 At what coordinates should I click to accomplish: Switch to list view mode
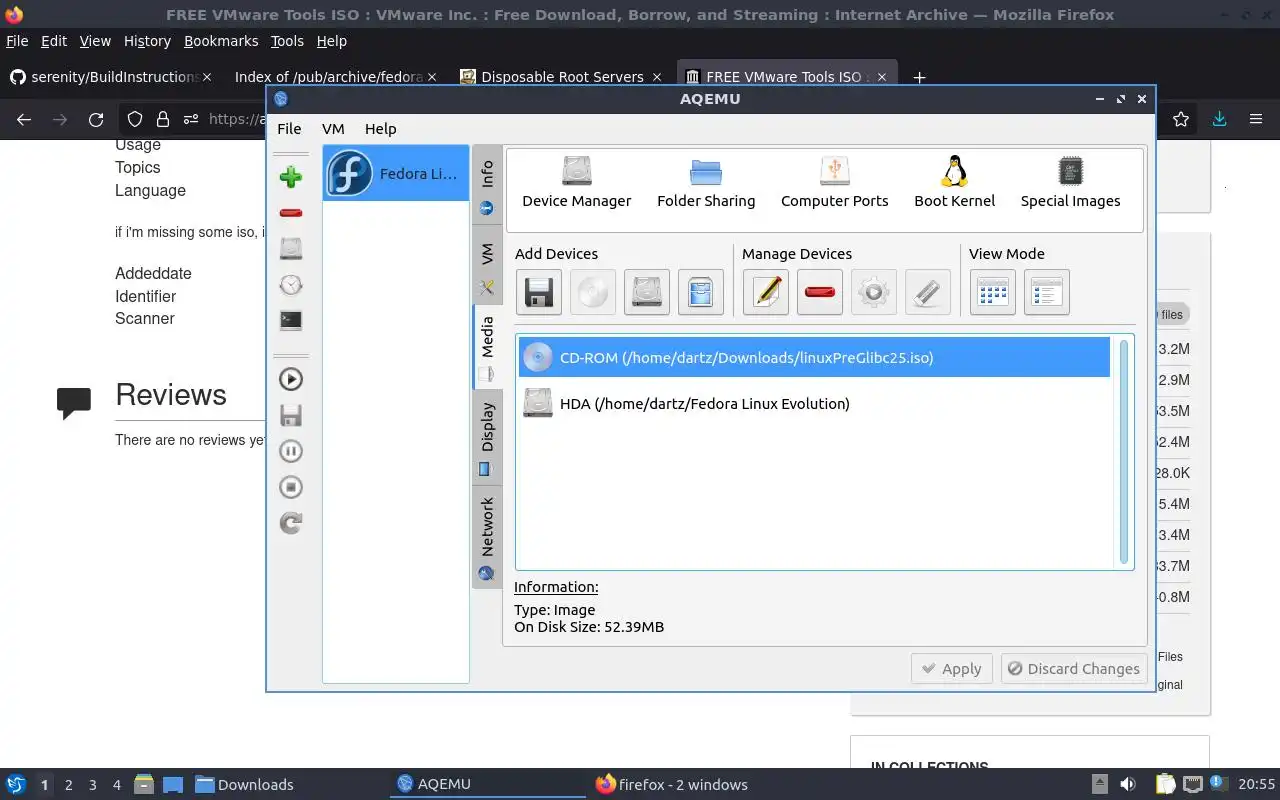[x=1047, y=292]
